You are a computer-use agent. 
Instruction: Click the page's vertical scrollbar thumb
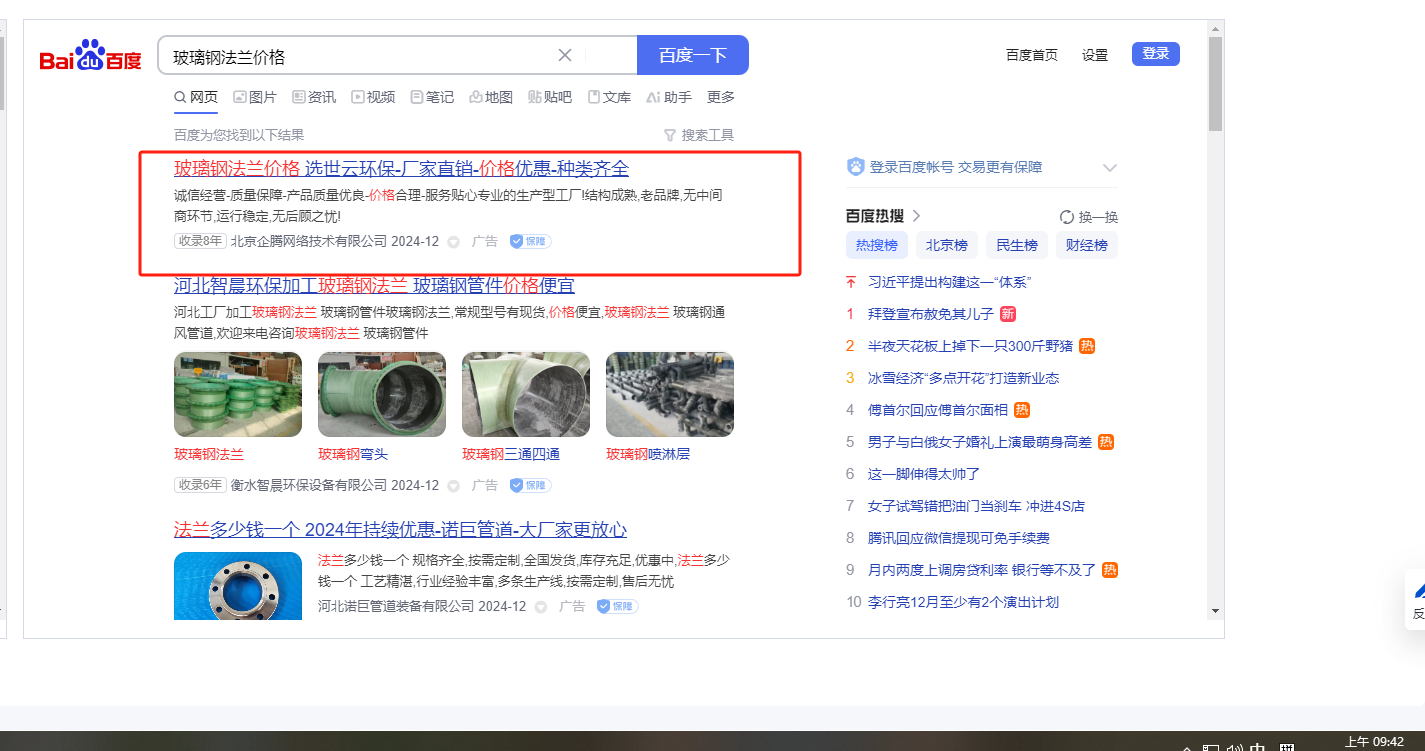pyautogui.click(x=1215, y=82)
